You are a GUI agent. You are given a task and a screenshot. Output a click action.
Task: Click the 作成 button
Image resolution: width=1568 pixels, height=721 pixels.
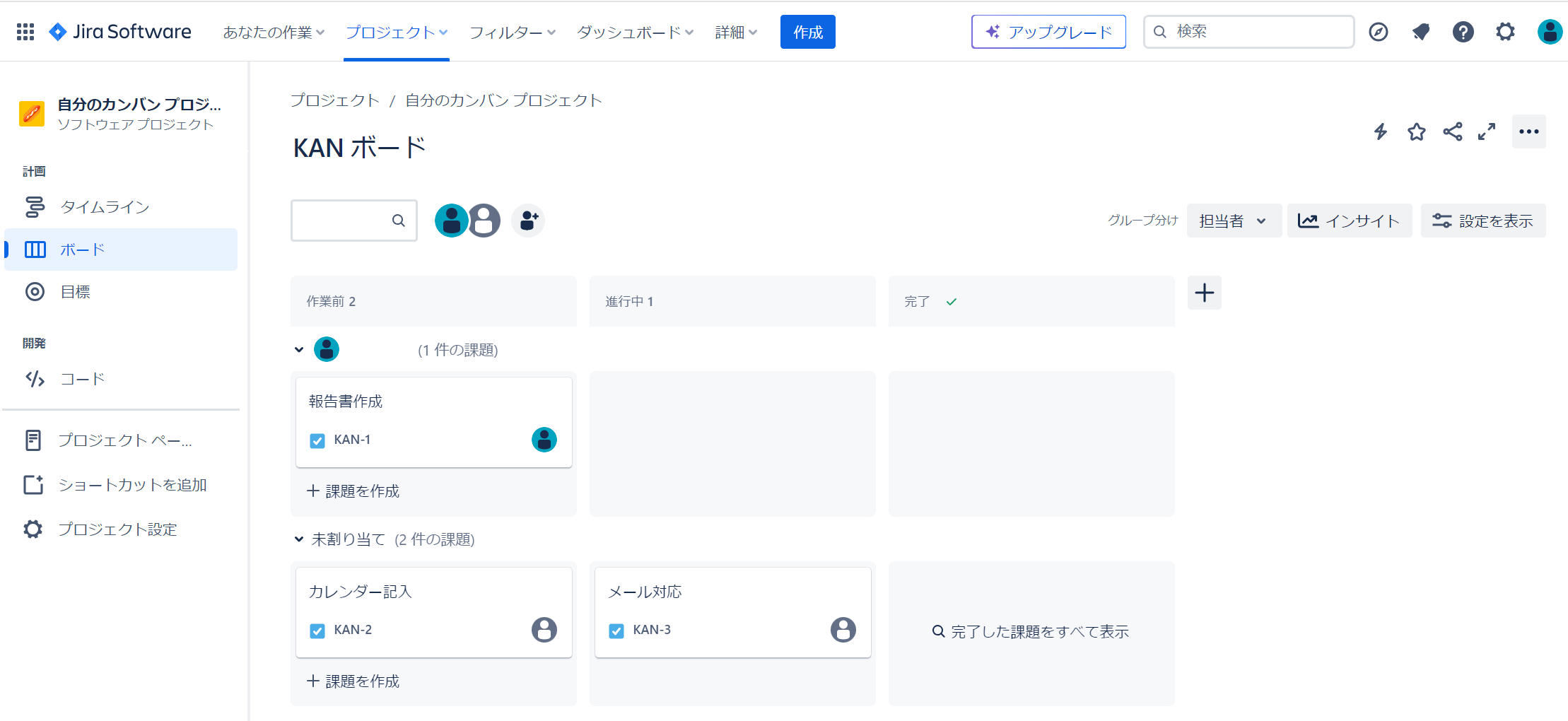pos(807,32)
